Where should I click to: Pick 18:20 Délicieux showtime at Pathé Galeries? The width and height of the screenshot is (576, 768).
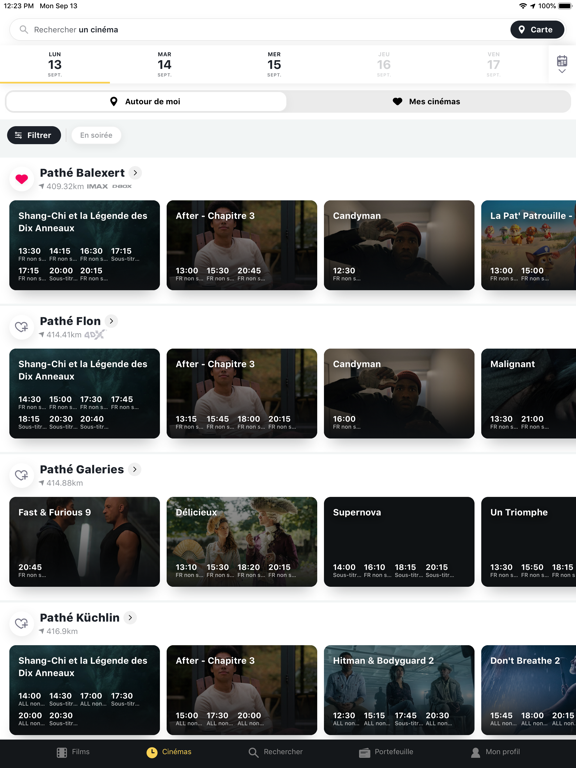(x=249, y=570)
